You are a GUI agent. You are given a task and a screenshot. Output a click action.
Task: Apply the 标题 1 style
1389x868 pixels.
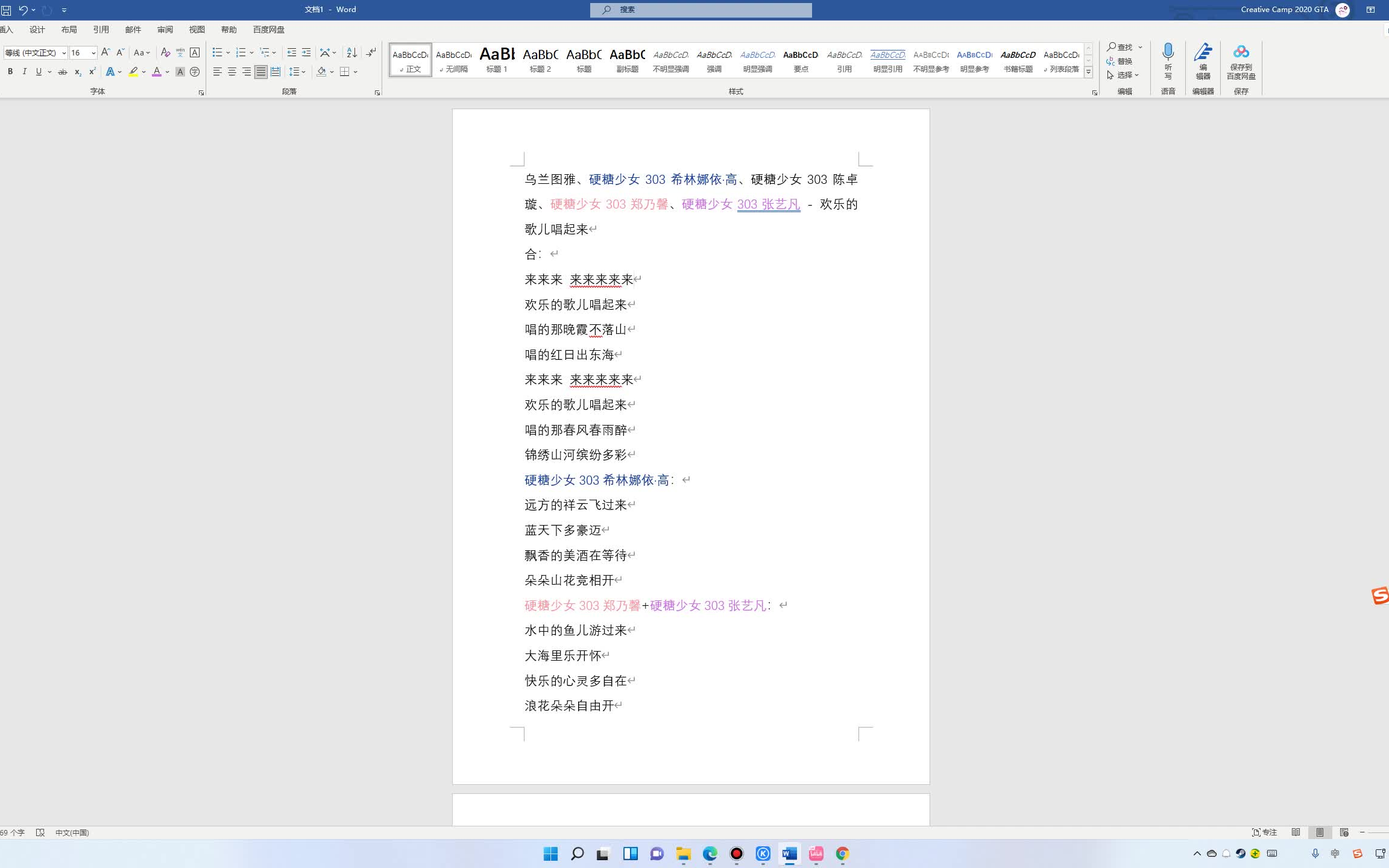497,60
